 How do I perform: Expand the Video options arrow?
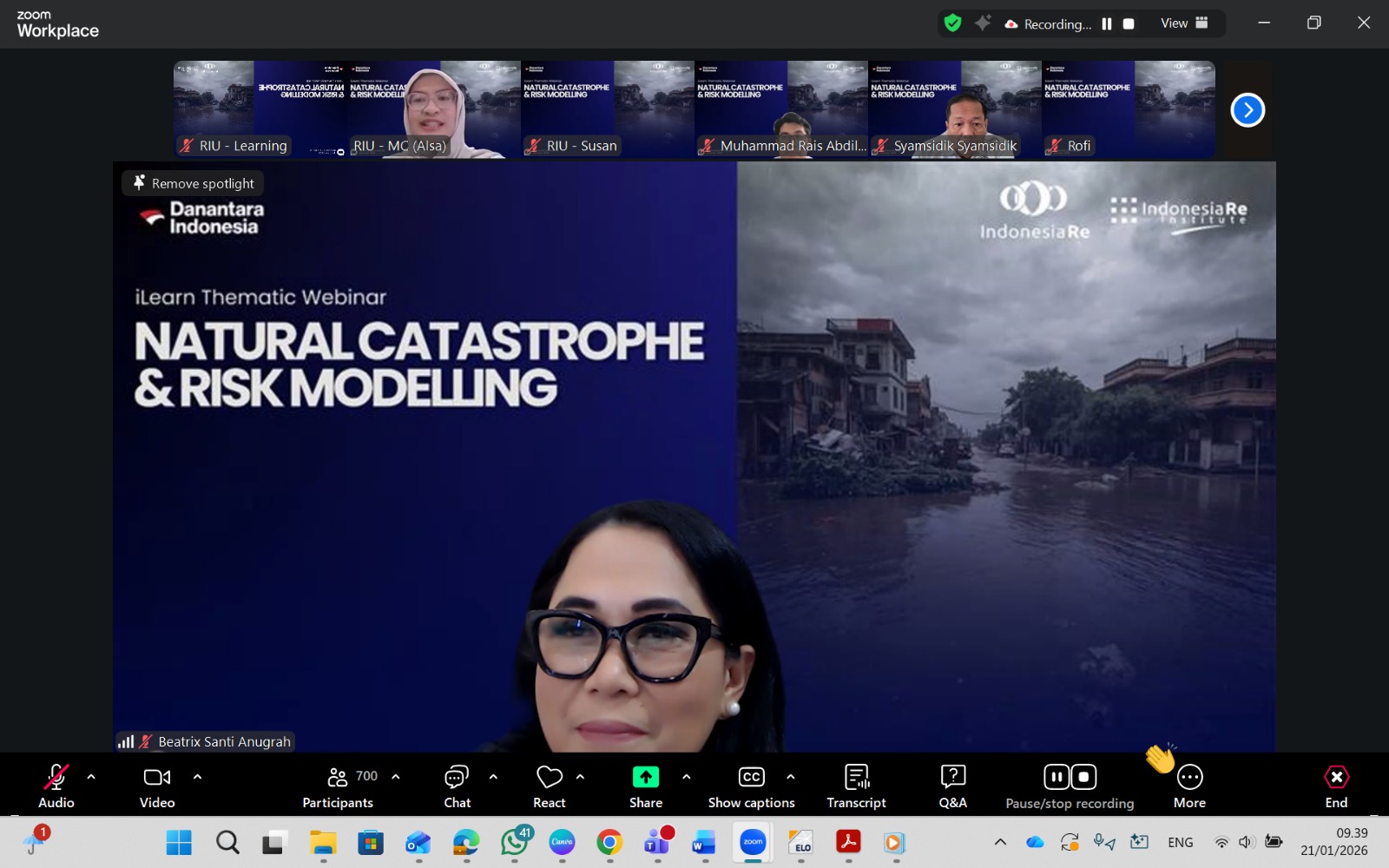197,777
